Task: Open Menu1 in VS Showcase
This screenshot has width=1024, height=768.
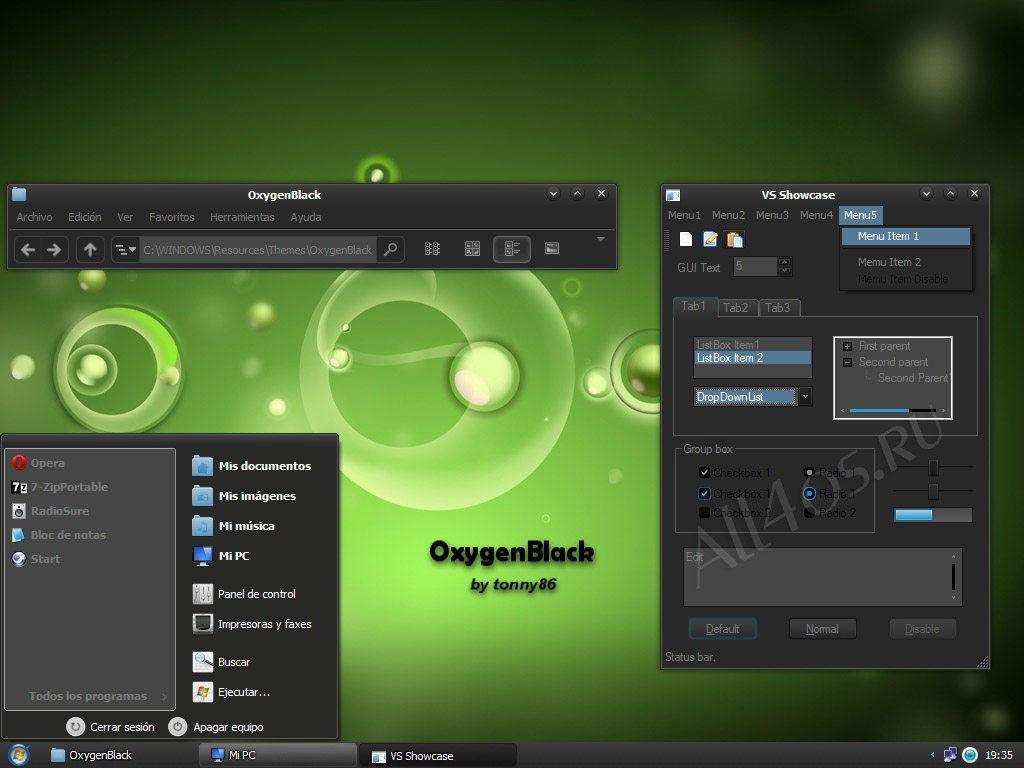Action: click(684, 215)
